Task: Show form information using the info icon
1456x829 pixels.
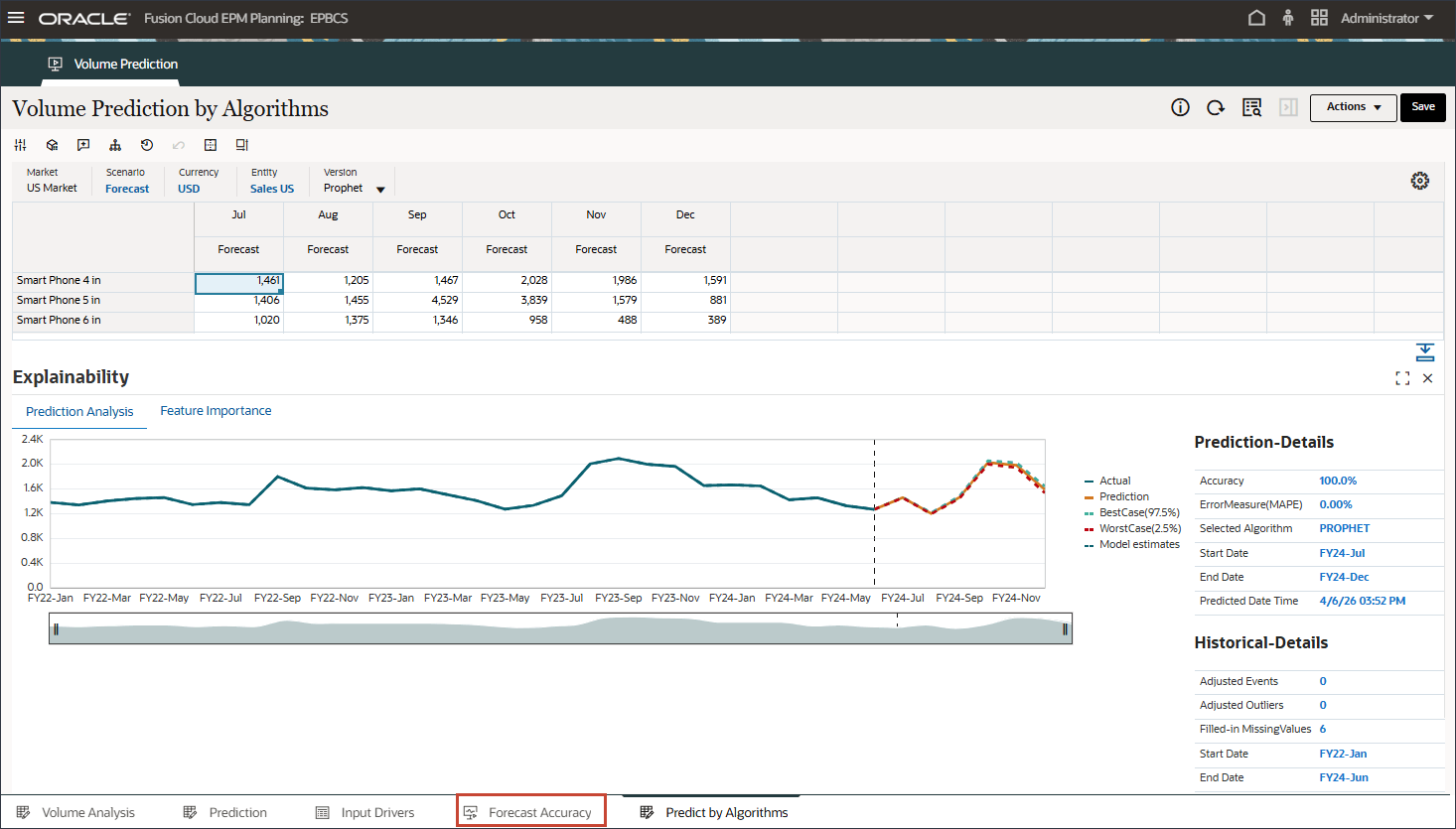Action: 1180,107
